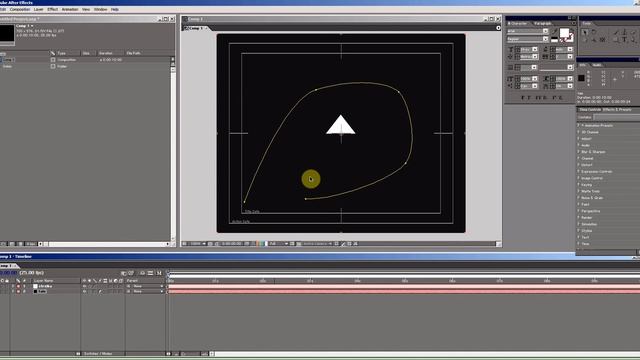This screenshot has width=640, height=360.
Task: Expand the Blur & Sharpen effects category
Action: click(579, 151)
